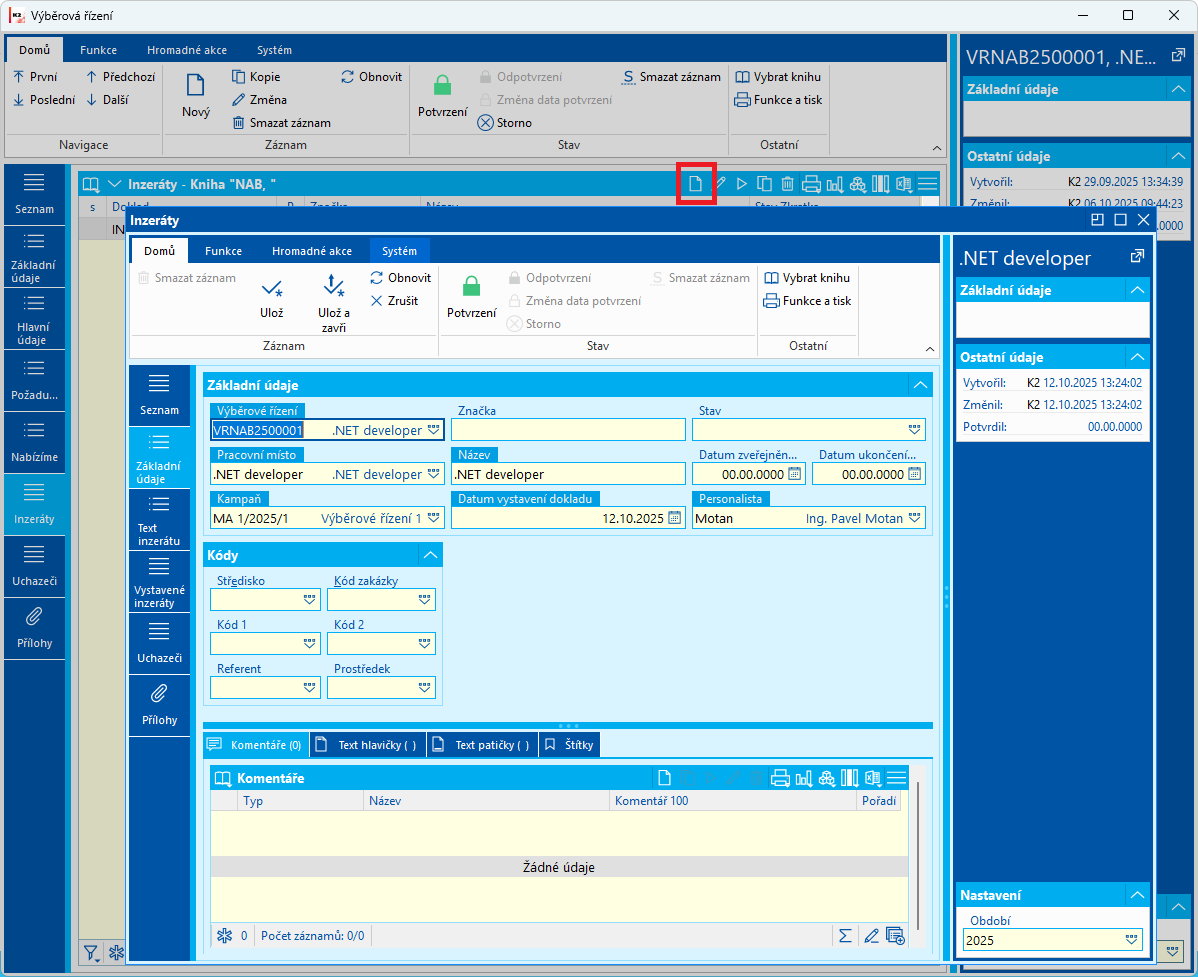
Task: Switch to Hromadné akce tab in Inzeráty window
Action: point(312,251)
